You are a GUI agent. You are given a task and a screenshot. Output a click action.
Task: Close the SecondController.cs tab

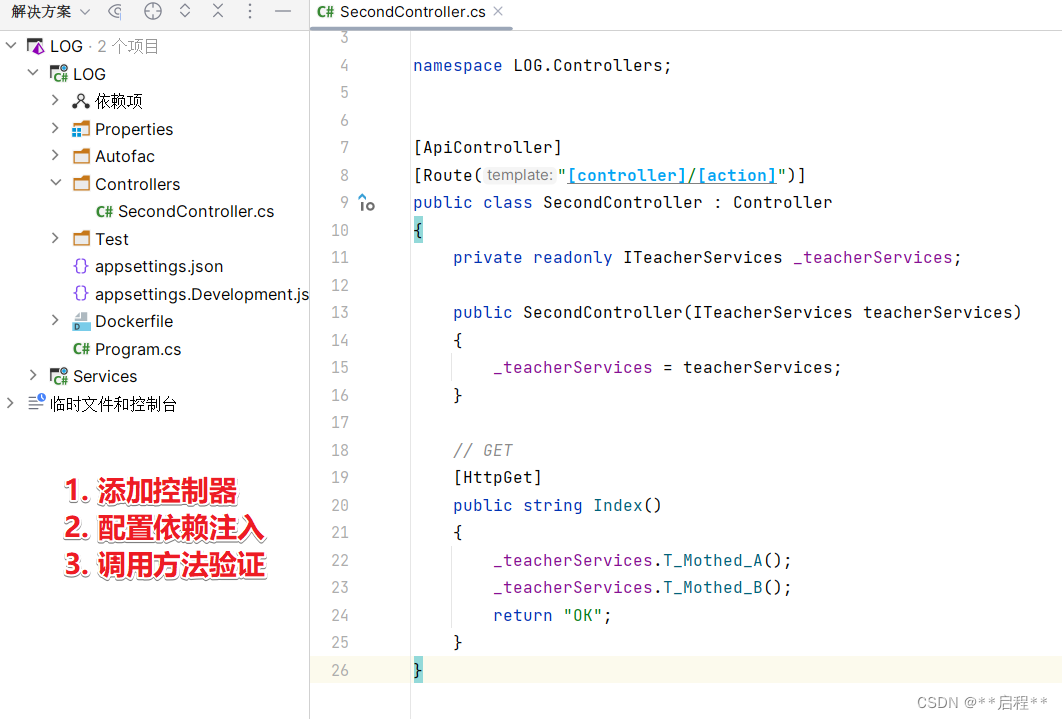tap(498, 11)
